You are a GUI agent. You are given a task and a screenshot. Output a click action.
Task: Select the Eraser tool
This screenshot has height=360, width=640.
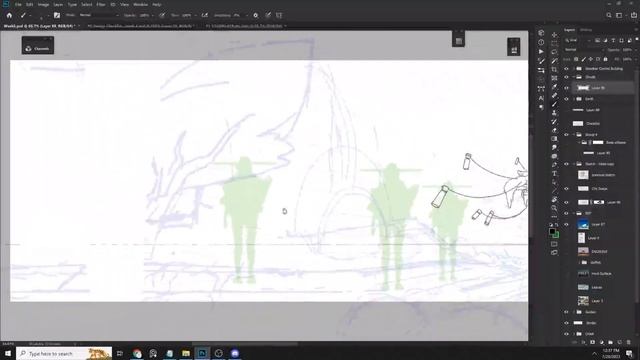click(x=554, y=130)
